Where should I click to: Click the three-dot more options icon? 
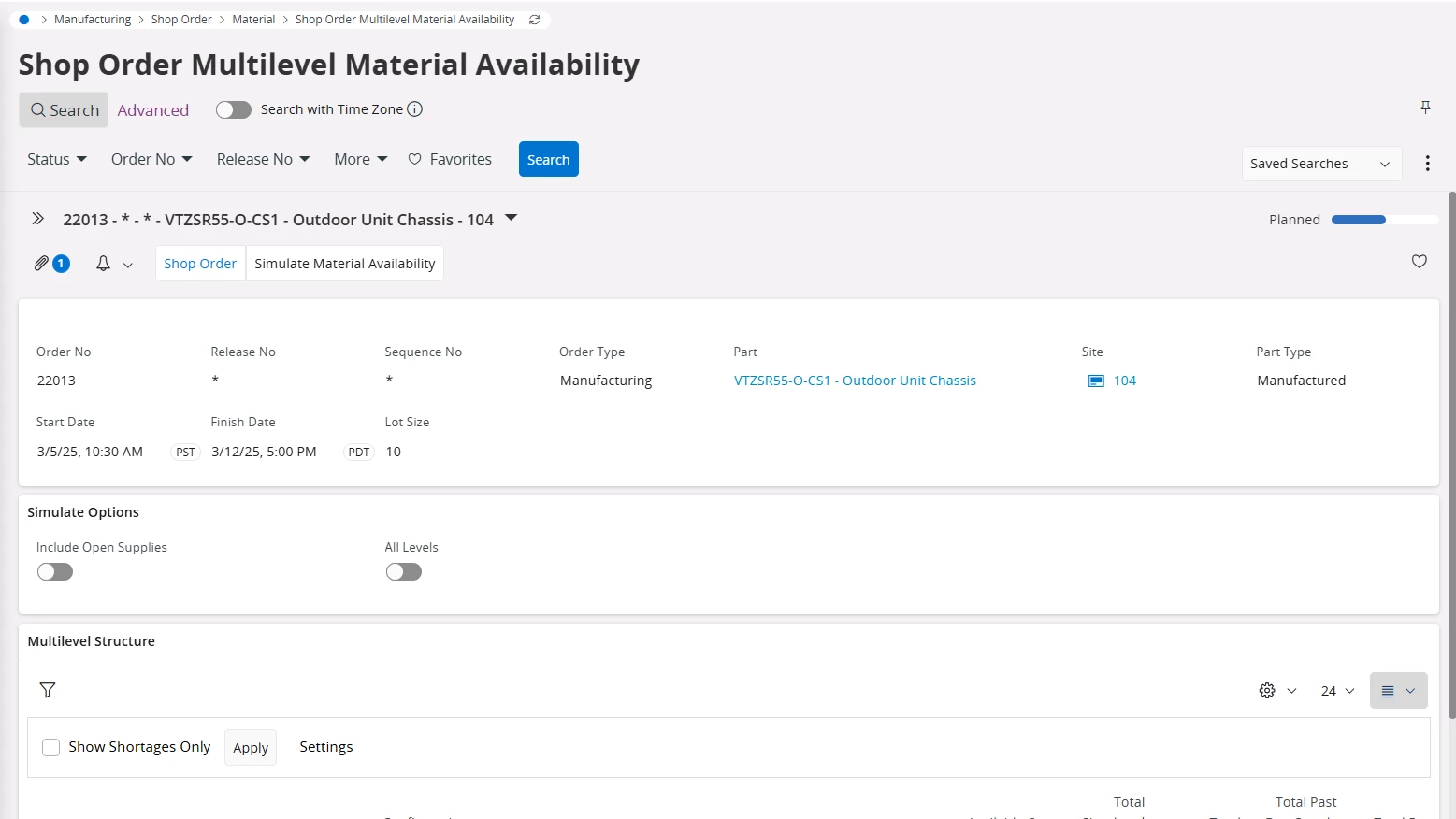(1427, 164)
